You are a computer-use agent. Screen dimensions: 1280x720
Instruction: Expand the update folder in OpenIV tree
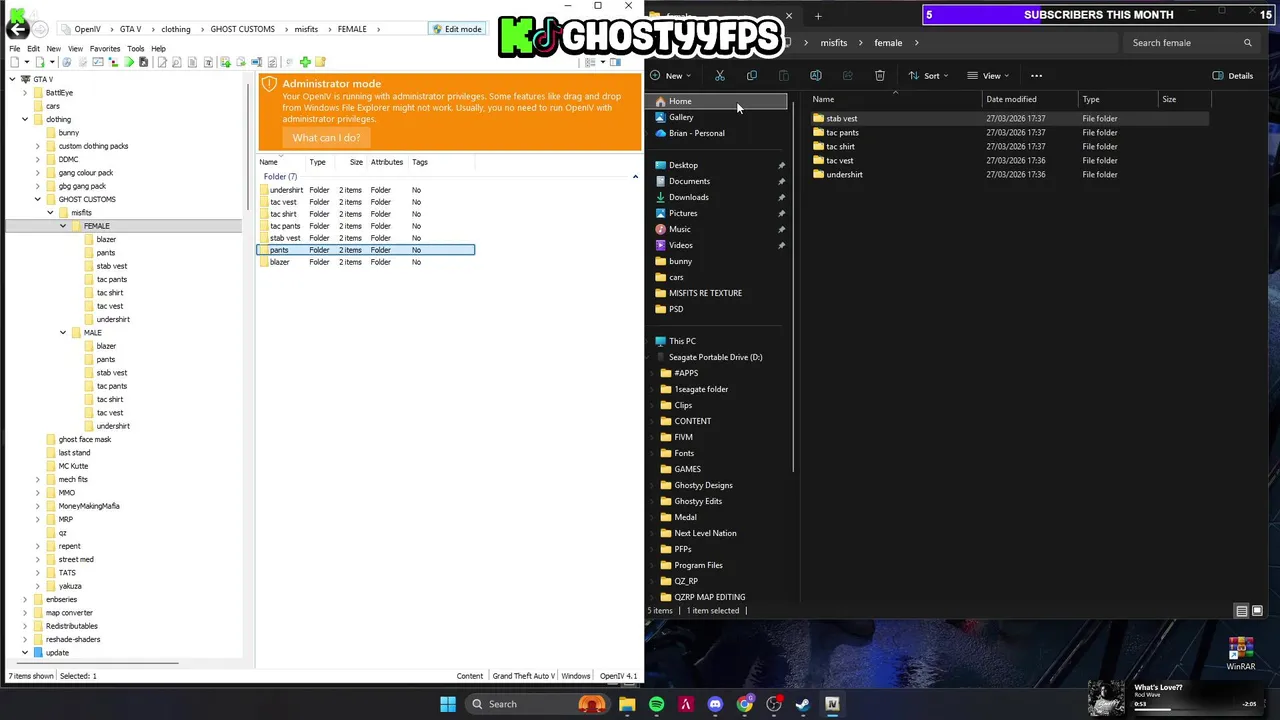pos(25,653)
